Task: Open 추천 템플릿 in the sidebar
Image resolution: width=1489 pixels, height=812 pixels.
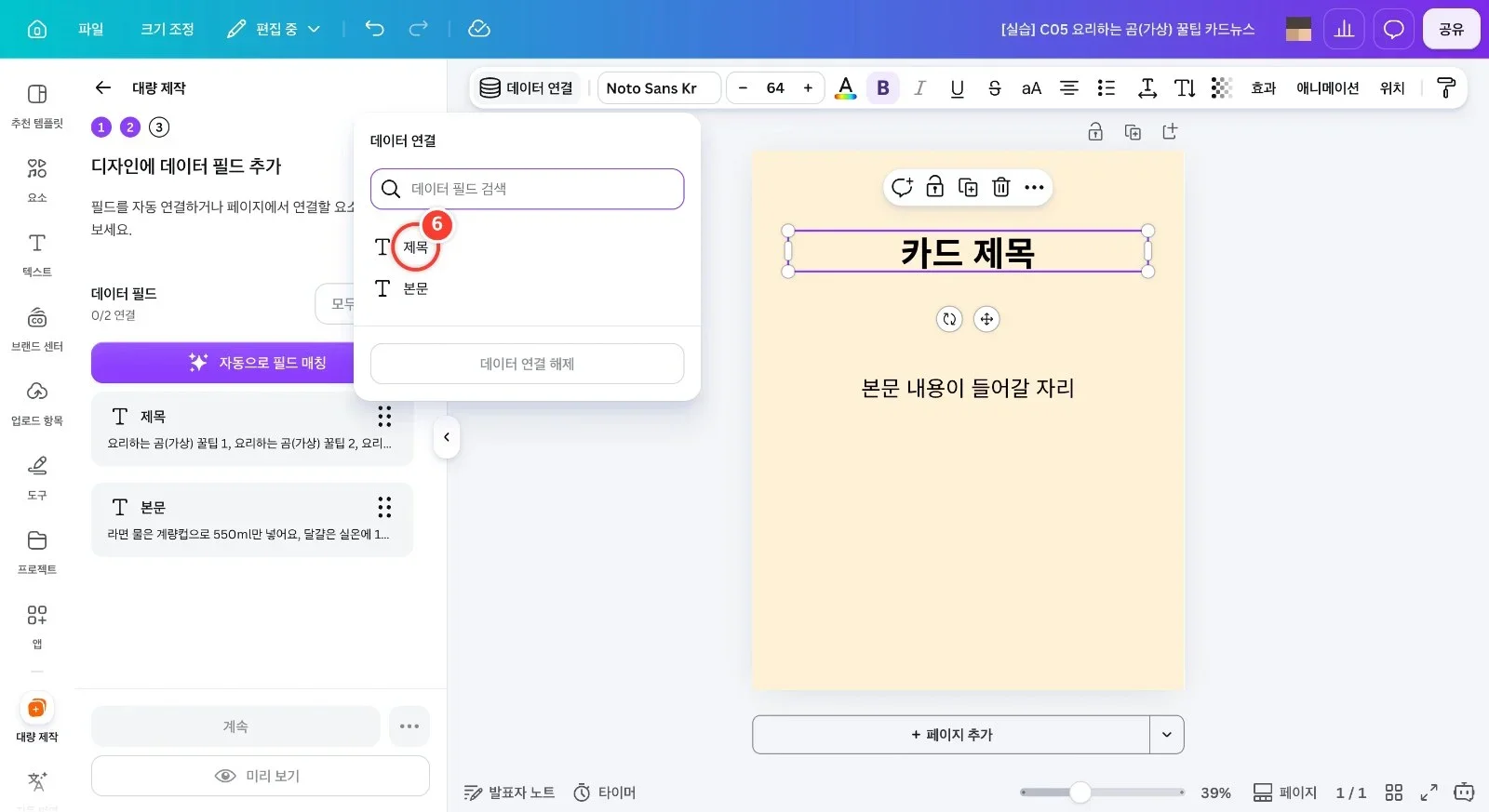Action: pyautogui.click(x=37, y=106)
